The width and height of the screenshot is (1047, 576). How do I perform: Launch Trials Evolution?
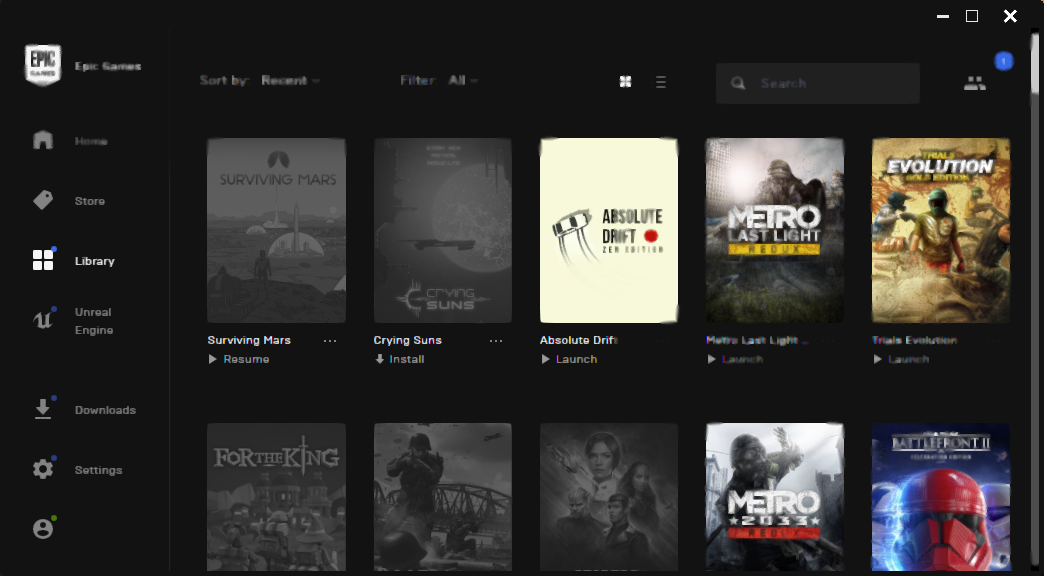901,359
